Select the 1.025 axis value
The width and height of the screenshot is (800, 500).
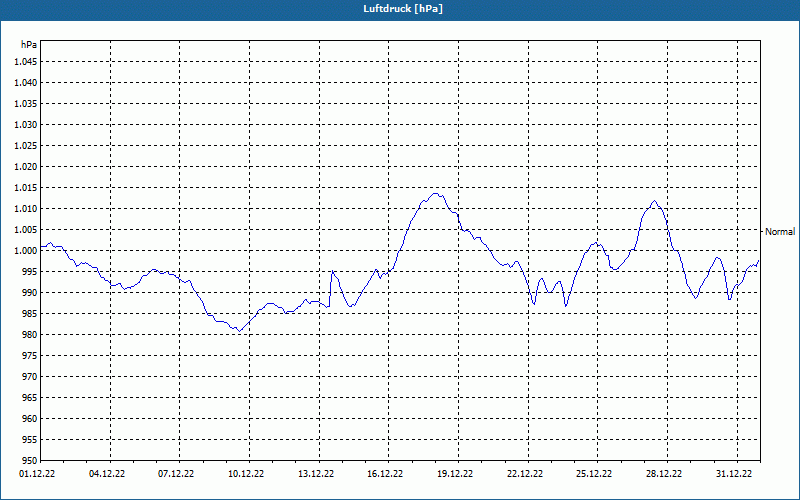(x=26, y=145)
